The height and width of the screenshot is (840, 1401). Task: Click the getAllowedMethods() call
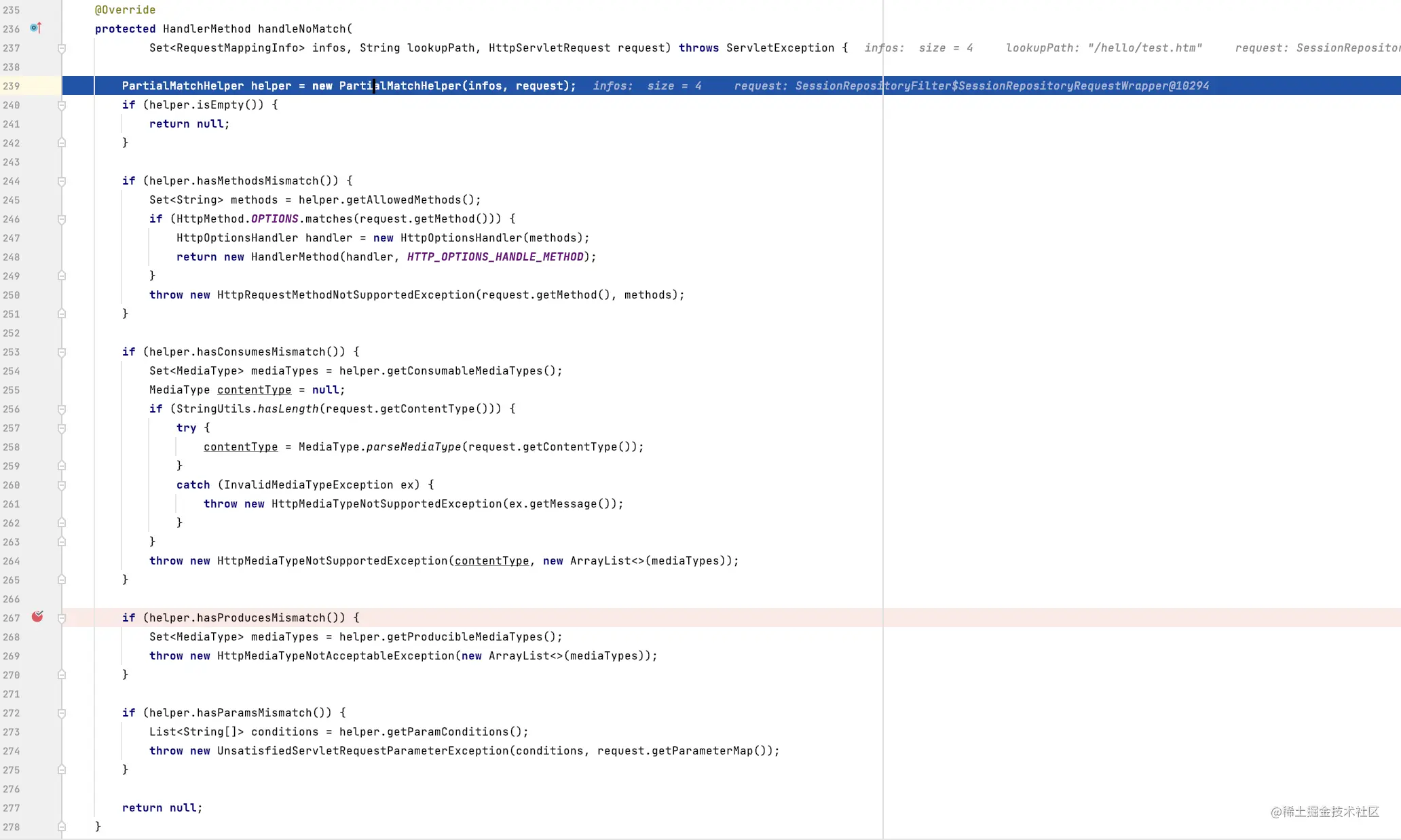[410, 199]
